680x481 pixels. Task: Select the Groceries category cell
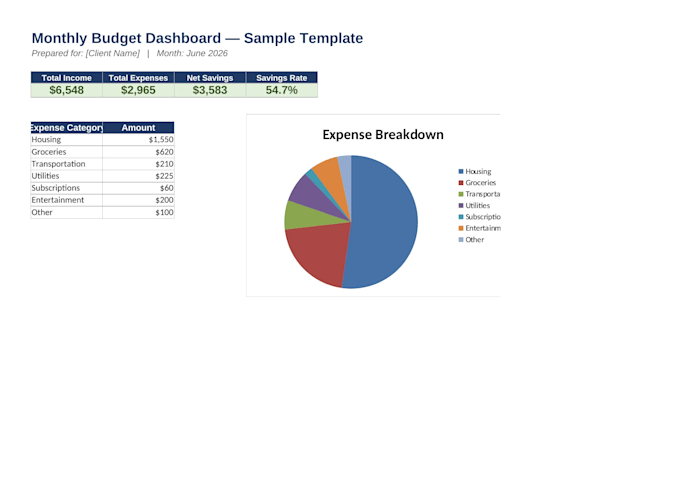[67, 152]
